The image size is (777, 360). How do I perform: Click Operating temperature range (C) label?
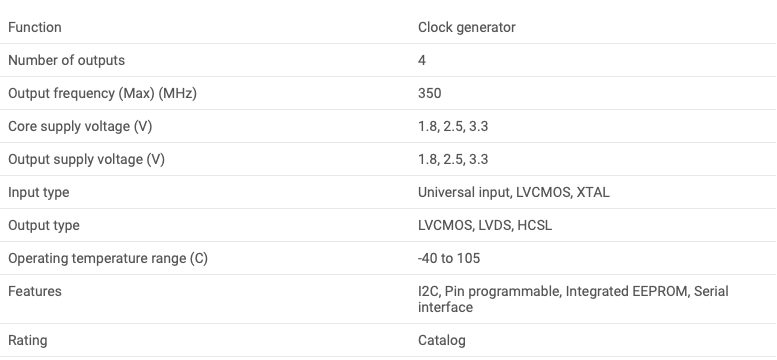[108, 258]
